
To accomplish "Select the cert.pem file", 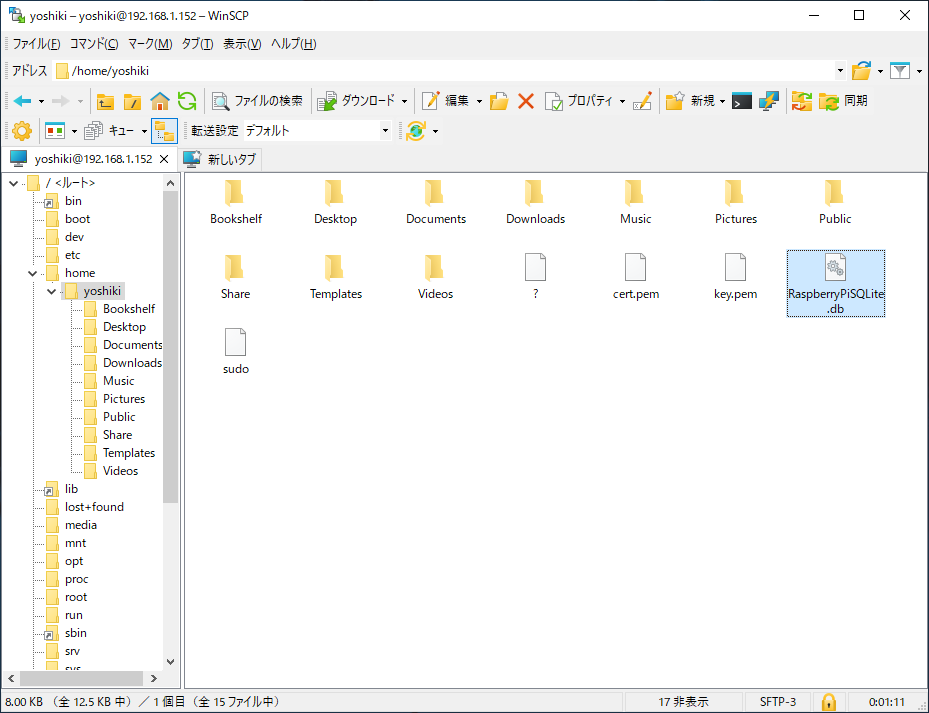I will 635,277.
